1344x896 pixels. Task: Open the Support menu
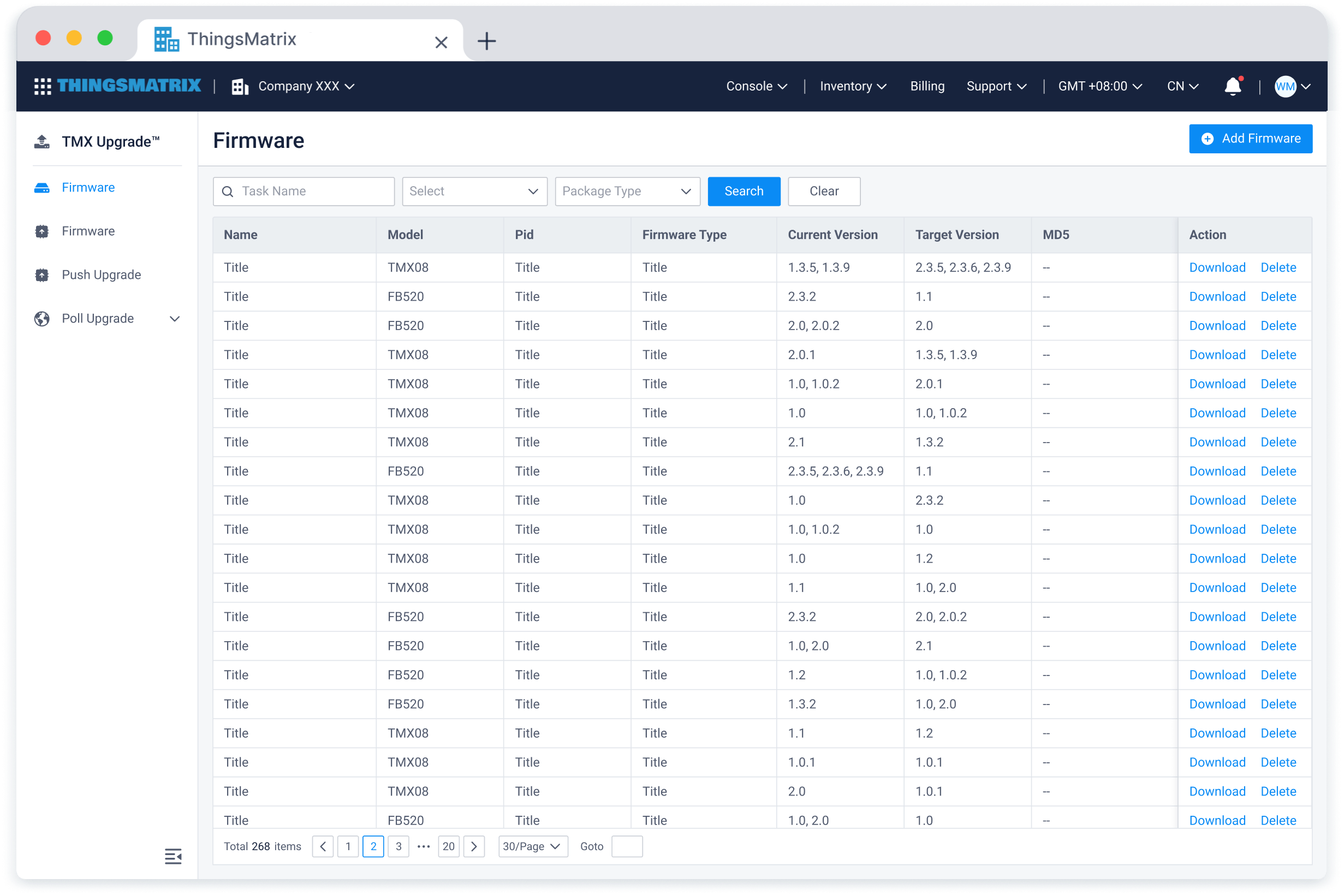[996, 86]
